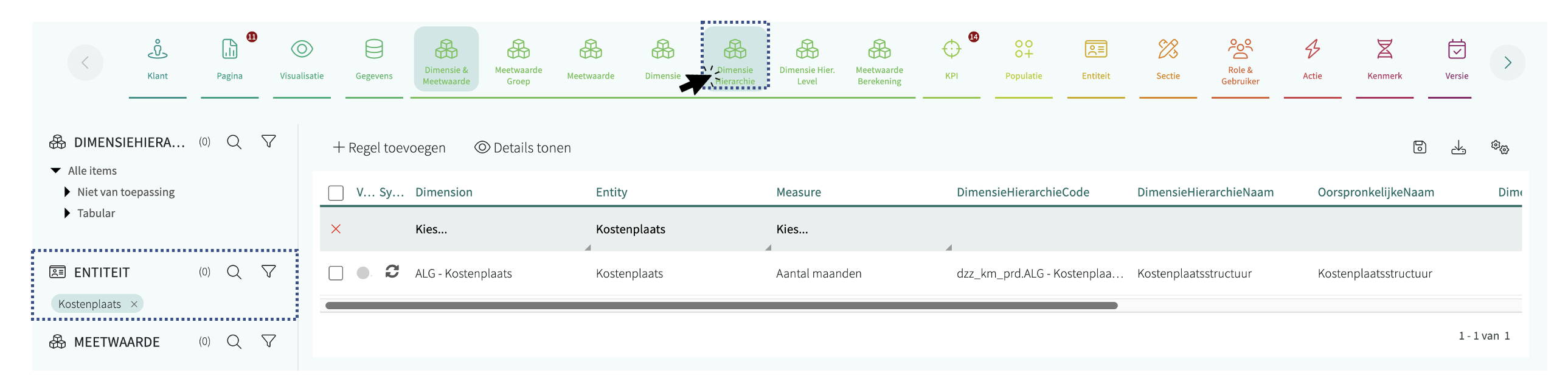1568x392 pixels.
Task: Click the sync icon in the ALG - Kostenplaats row
Action: pyautogui.click(x=392, y=272)
